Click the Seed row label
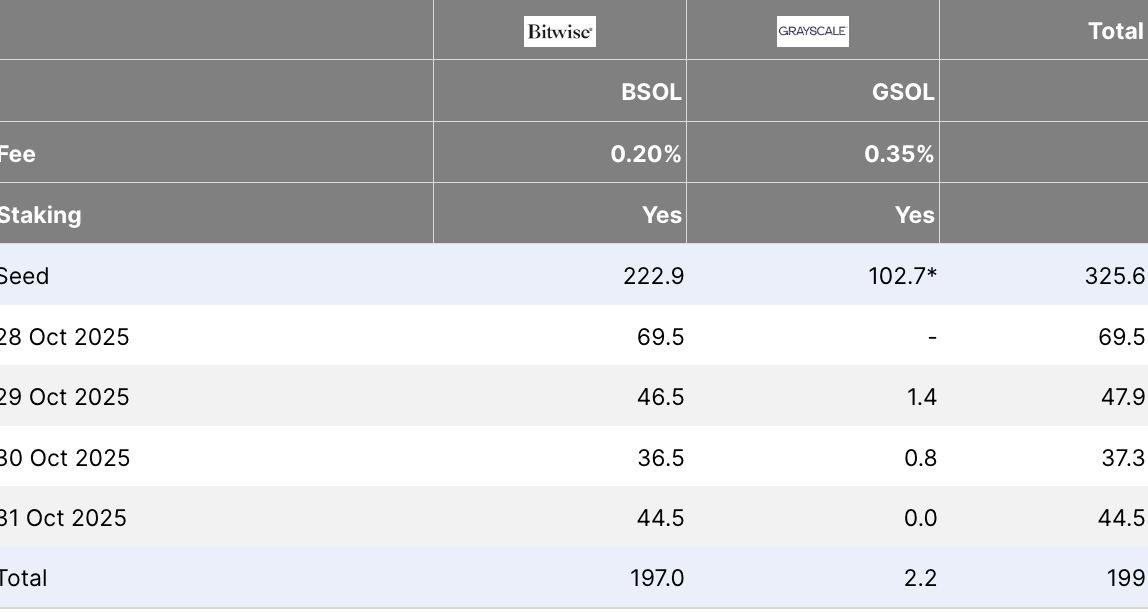The width and height of the screenshot is (1148, 612). click(24, 276)
